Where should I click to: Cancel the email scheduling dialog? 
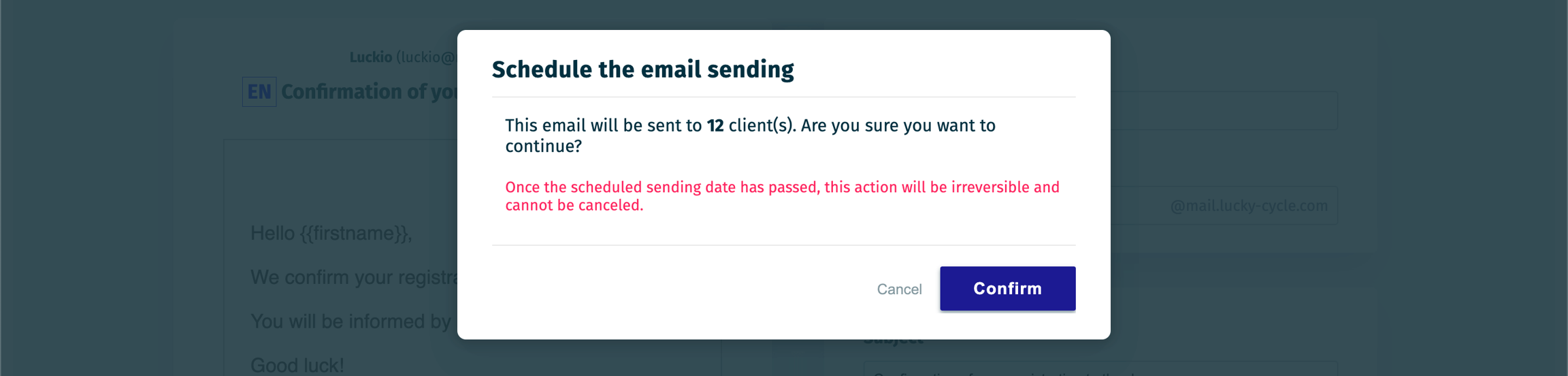[x=899, y=289]
